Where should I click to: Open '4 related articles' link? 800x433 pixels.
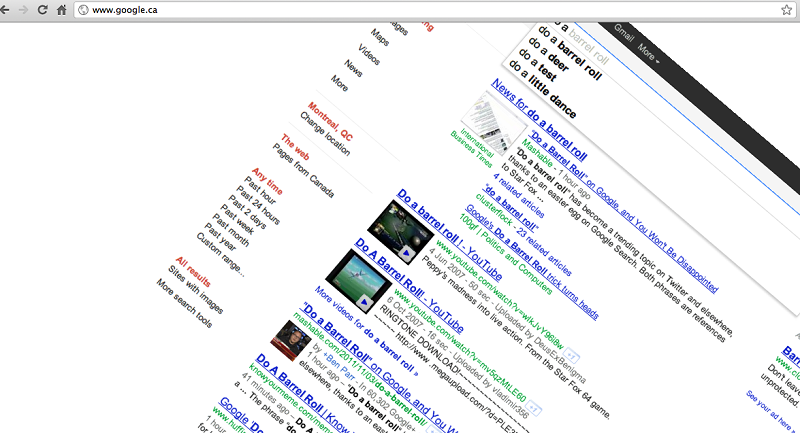click(x=518, y=195)
